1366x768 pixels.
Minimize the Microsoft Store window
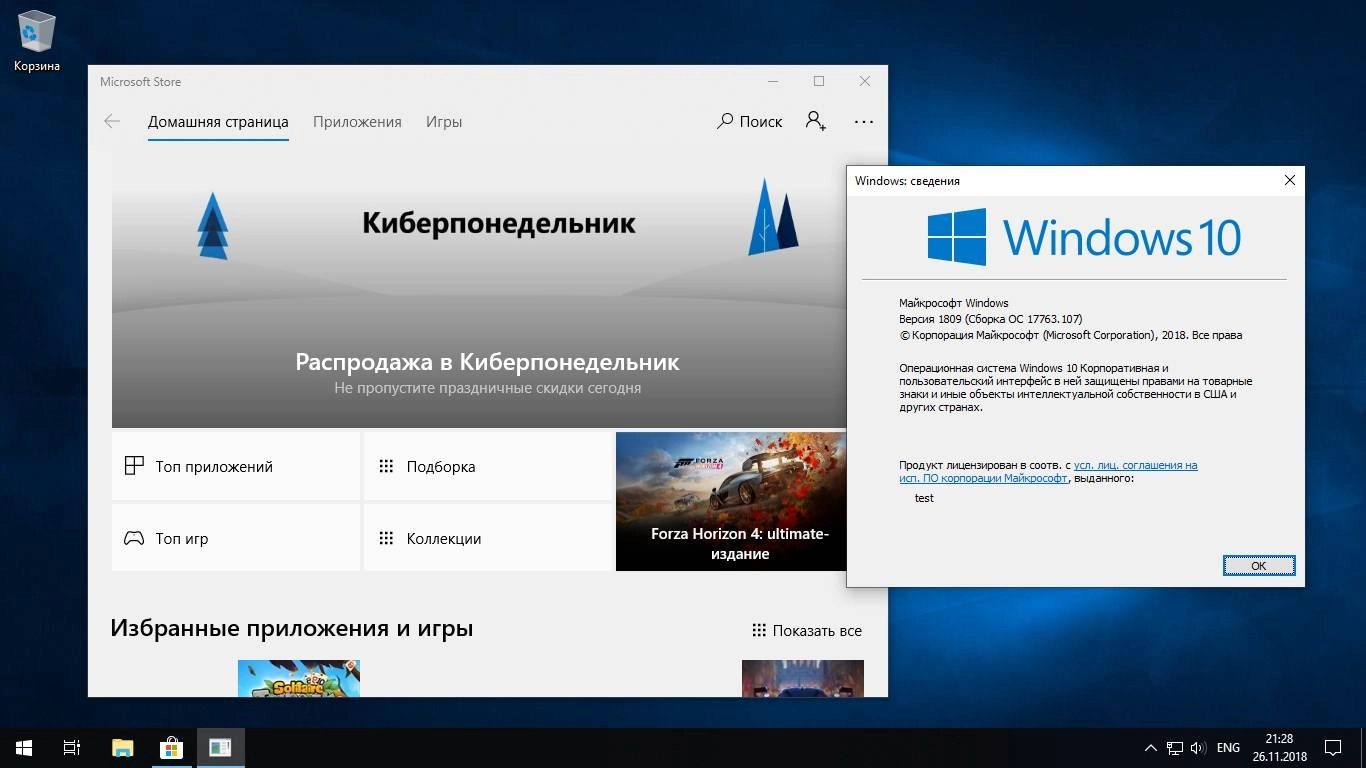(773, 81)
